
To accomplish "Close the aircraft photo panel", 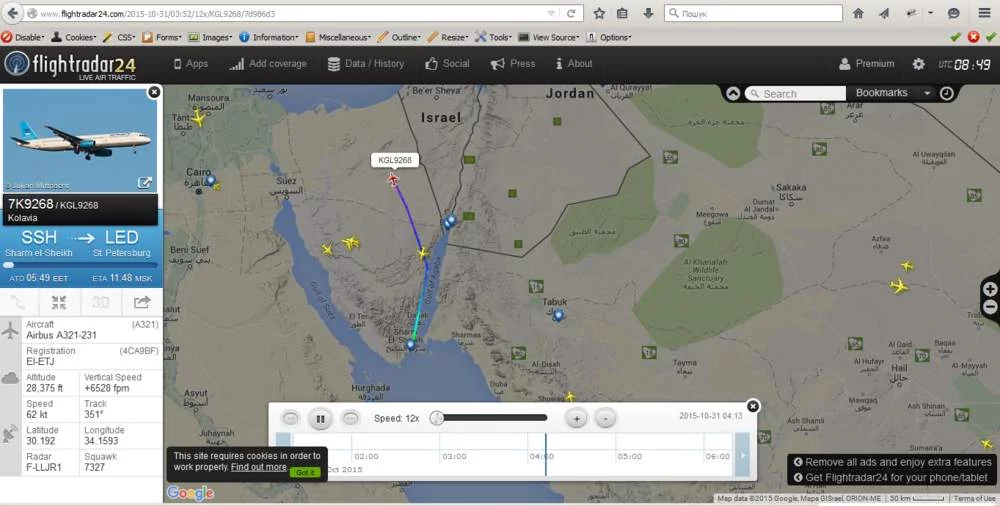I will 154,93.
